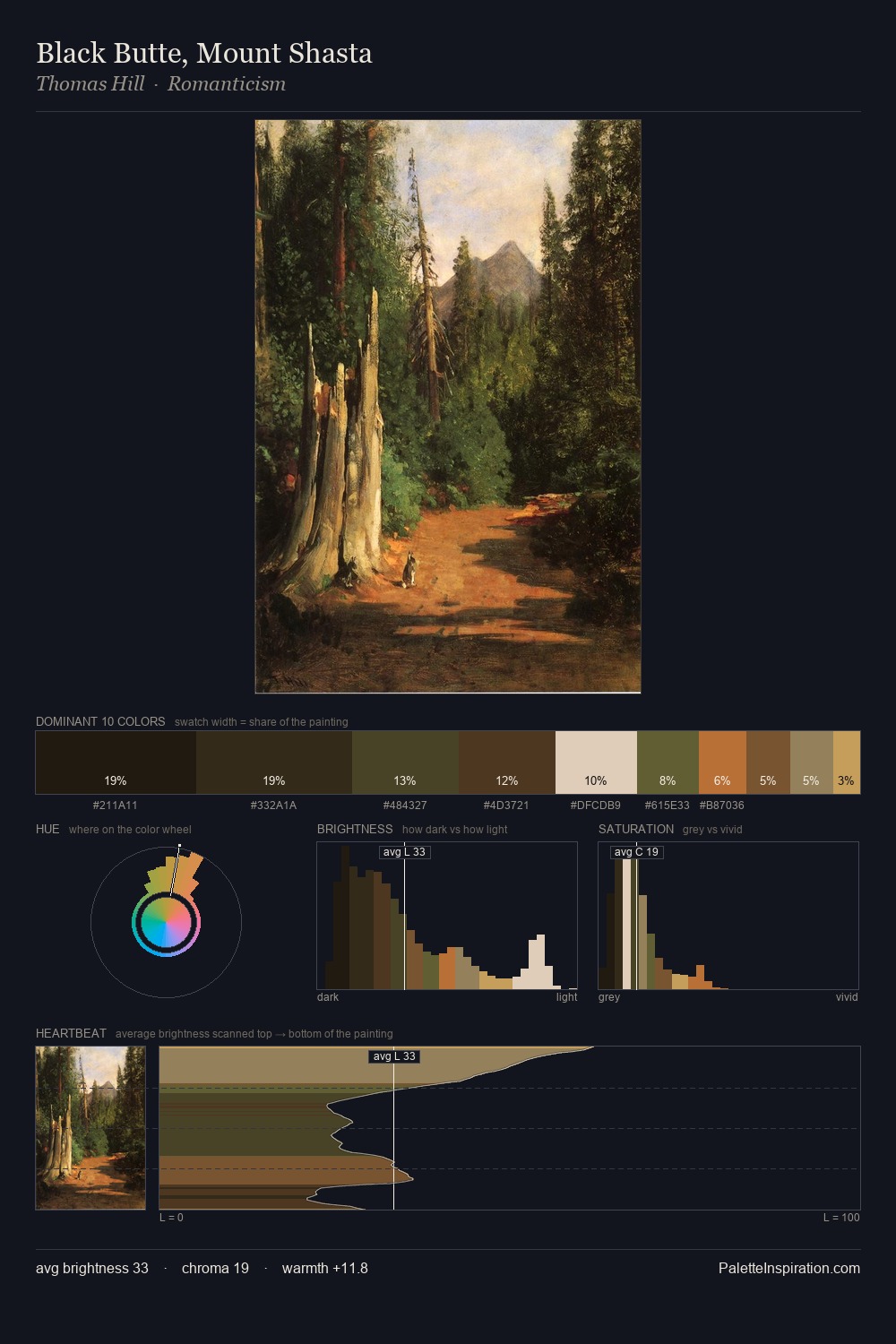Select the 10% cream swatch #DFCDB9

click(596, 762)
